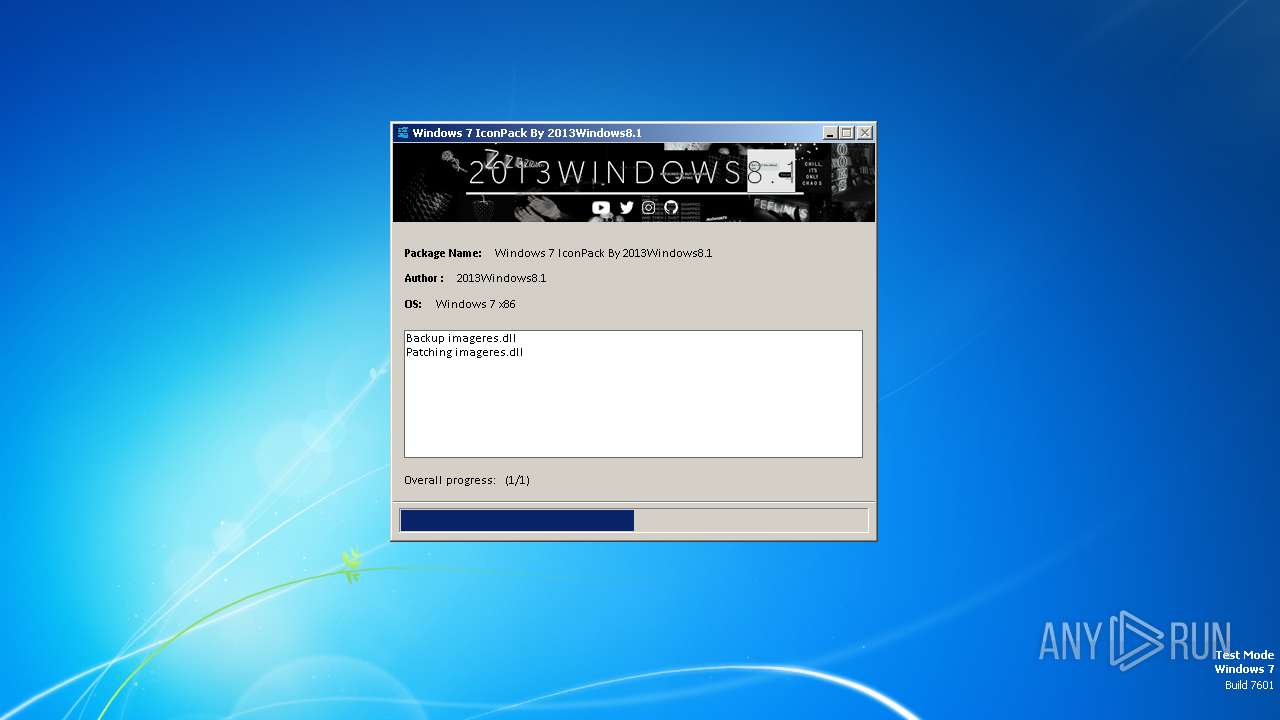Close the IconPack installer window

point(865,133)
